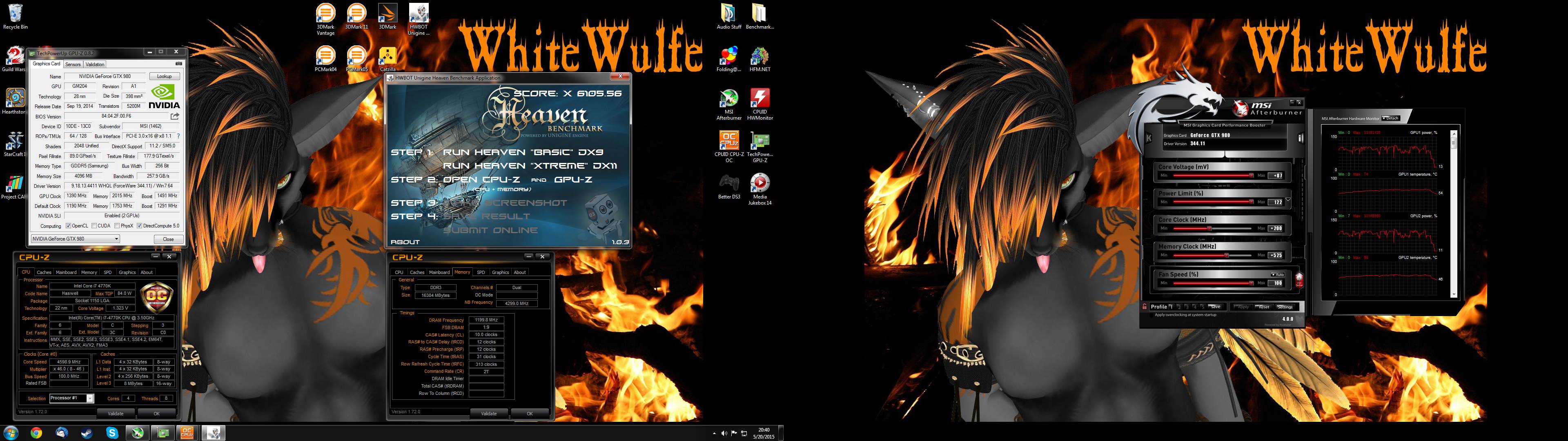Open Steam from the taskbar
This screenshot has width=1568, height=441.
(x=87, y=433)
